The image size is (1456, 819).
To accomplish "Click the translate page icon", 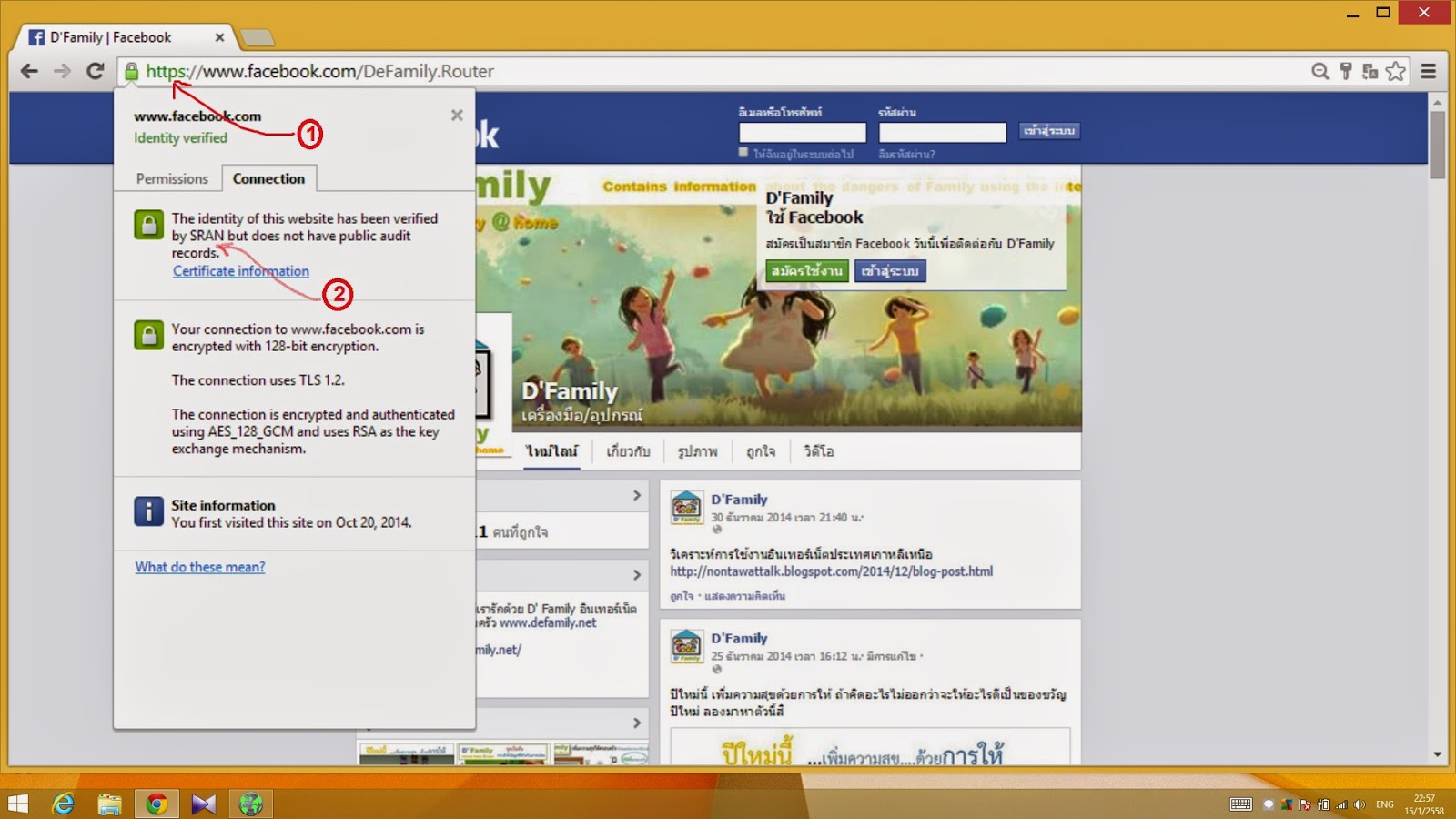I will [1370, 71].
